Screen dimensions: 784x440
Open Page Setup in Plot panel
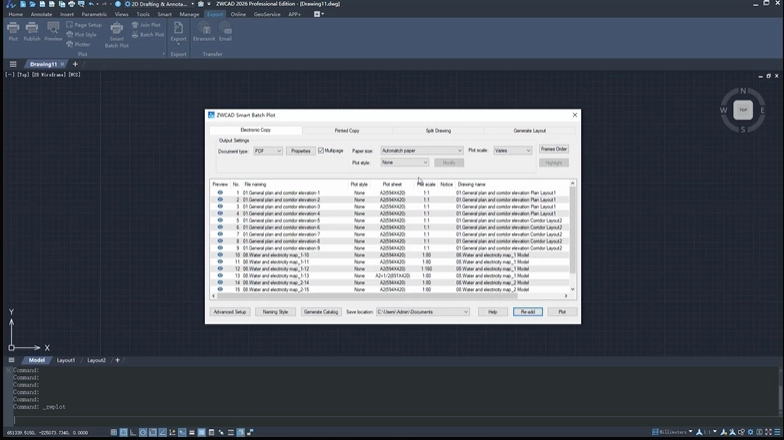click(84, 25)
